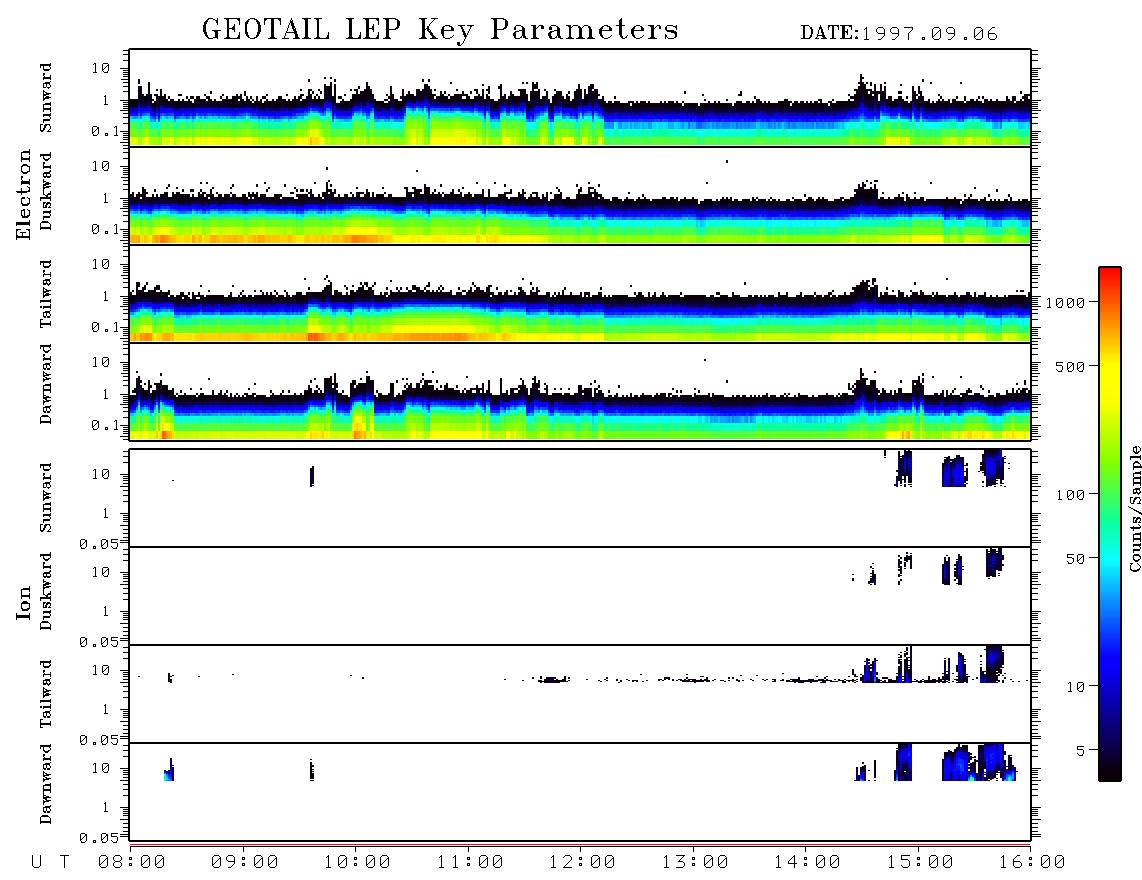
Task: Click the 'U T' time axis label
Action: (50, 863)
